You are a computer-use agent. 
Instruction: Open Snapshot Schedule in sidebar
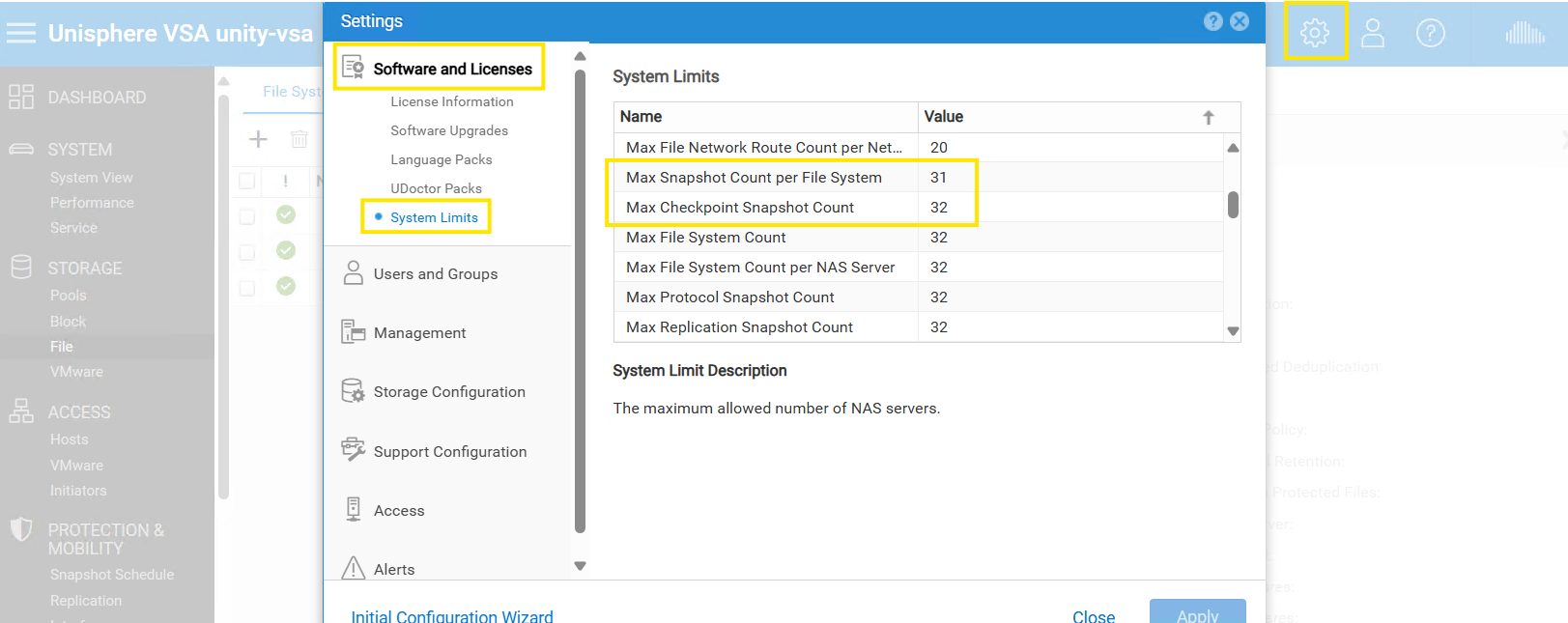pyautogui.click(x=112, y=575)
